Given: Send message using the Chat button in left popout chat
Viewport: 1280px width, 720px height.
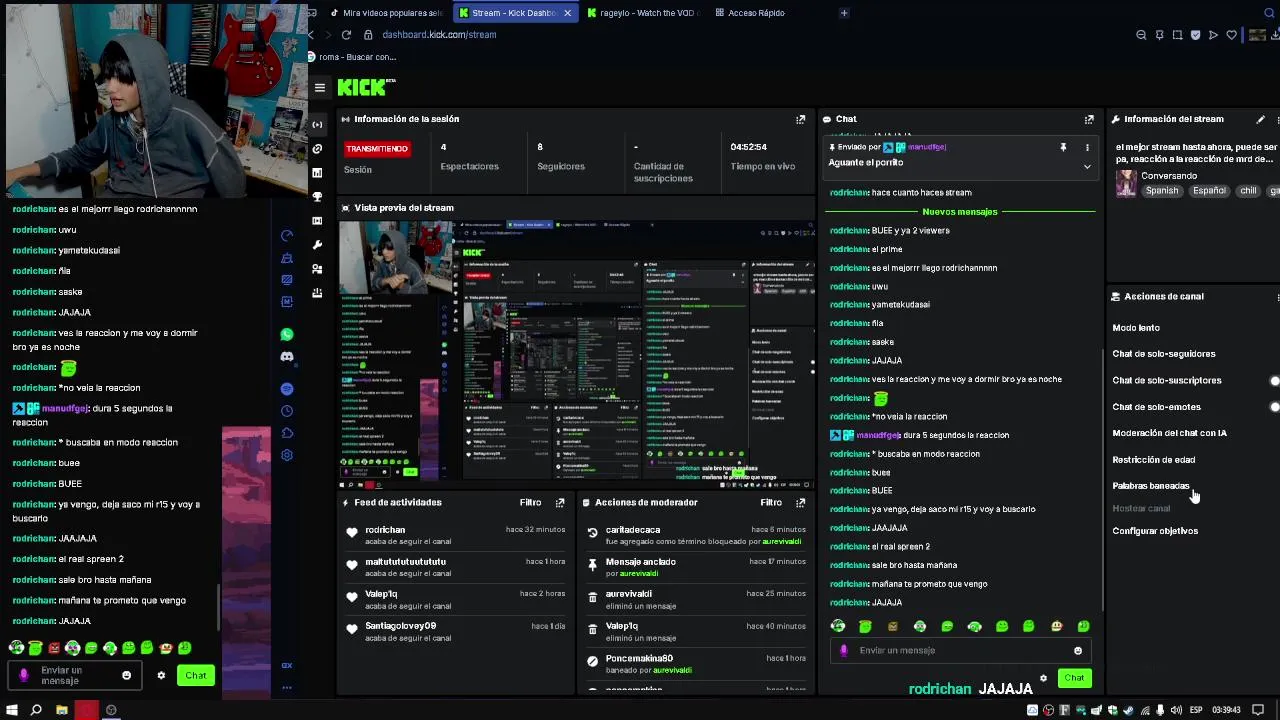Looking at the screenshot, I should tap(196, 676).
